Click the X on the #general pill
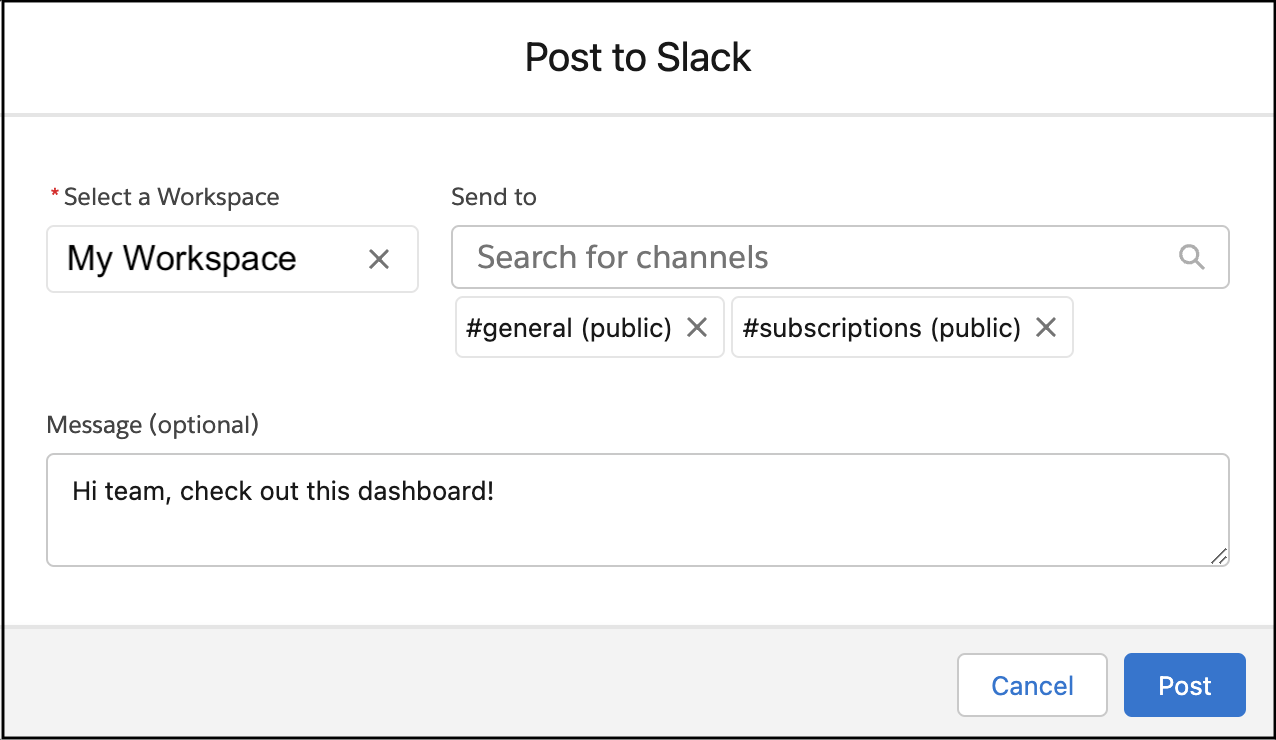Image resolution: width=1276 pixels, height=740 pixels. 697,327
